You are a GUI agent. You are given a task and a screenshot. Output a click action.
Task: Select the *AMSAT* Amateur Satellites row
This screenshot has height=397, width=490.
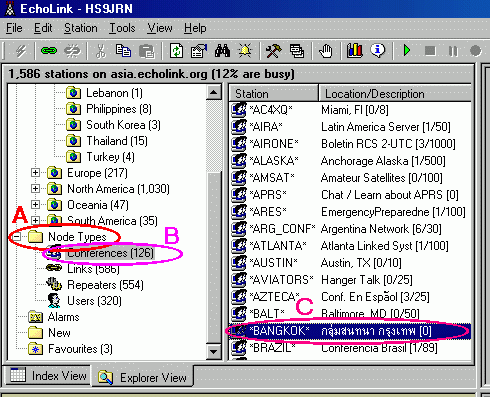(x=350, y=178)
